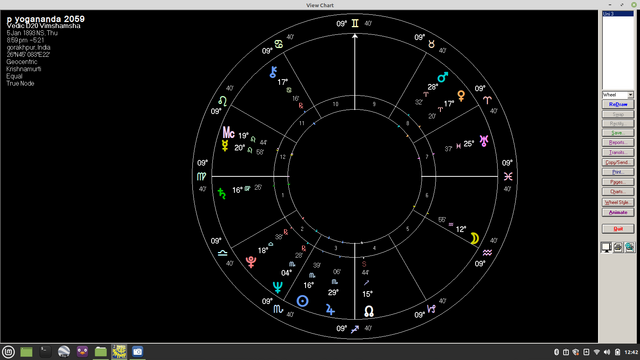The height and width of the screenshot is (360, 640).
Task: Open the file manager folder in taskbar
Action: point(101,351)
